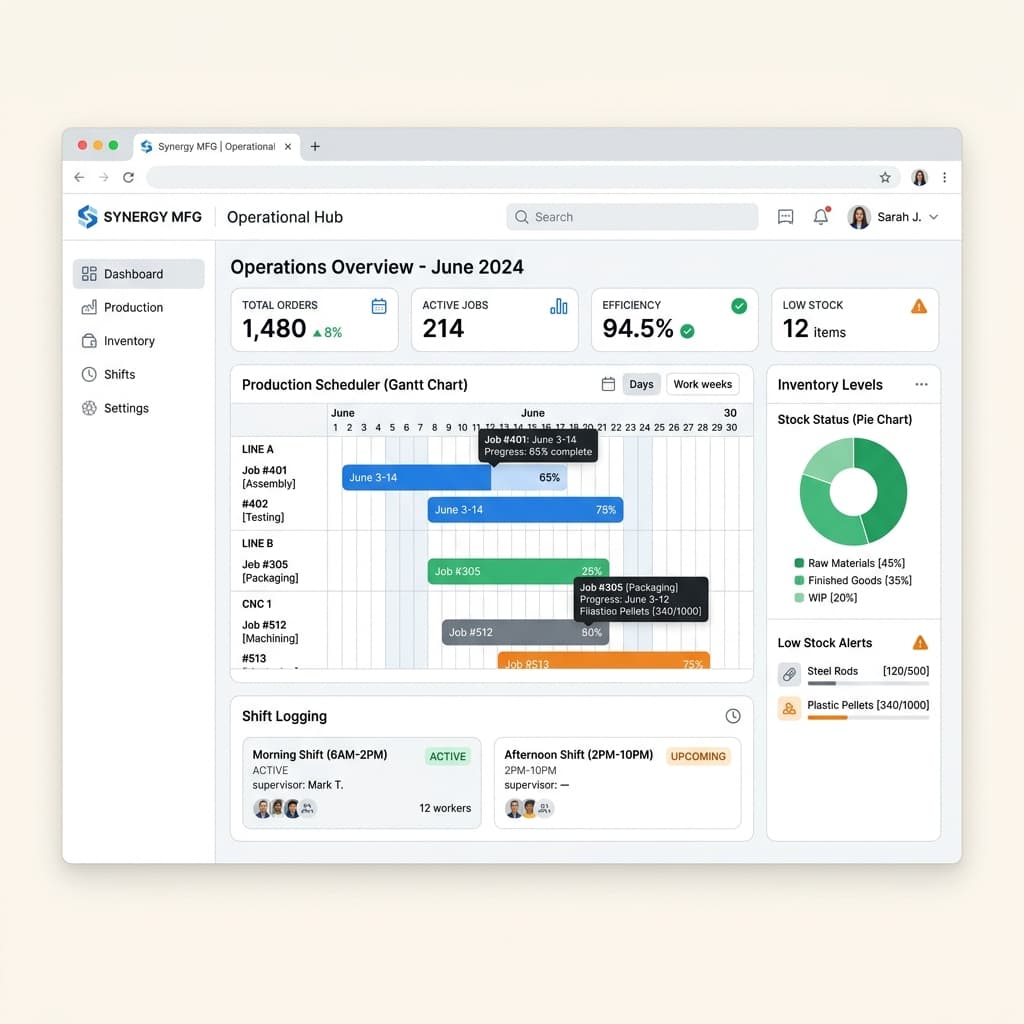This screenshot has width=1024, height=1024.
Task: Open Inventory Levels three-dot menu
Action: click(x=921, y=384)
